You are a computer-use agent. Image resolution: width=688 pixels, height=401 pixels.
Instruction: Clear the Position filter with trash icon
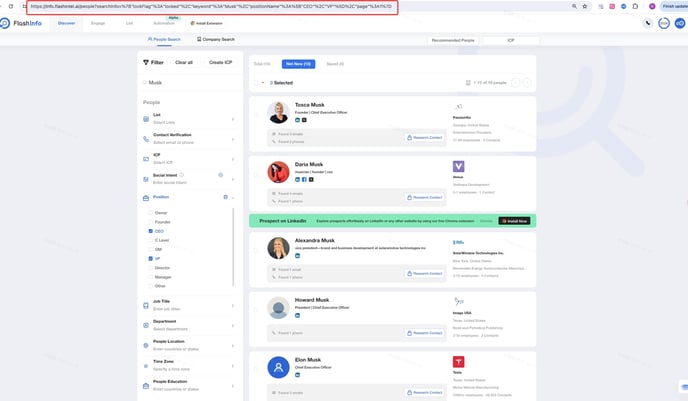coord(226,197)
